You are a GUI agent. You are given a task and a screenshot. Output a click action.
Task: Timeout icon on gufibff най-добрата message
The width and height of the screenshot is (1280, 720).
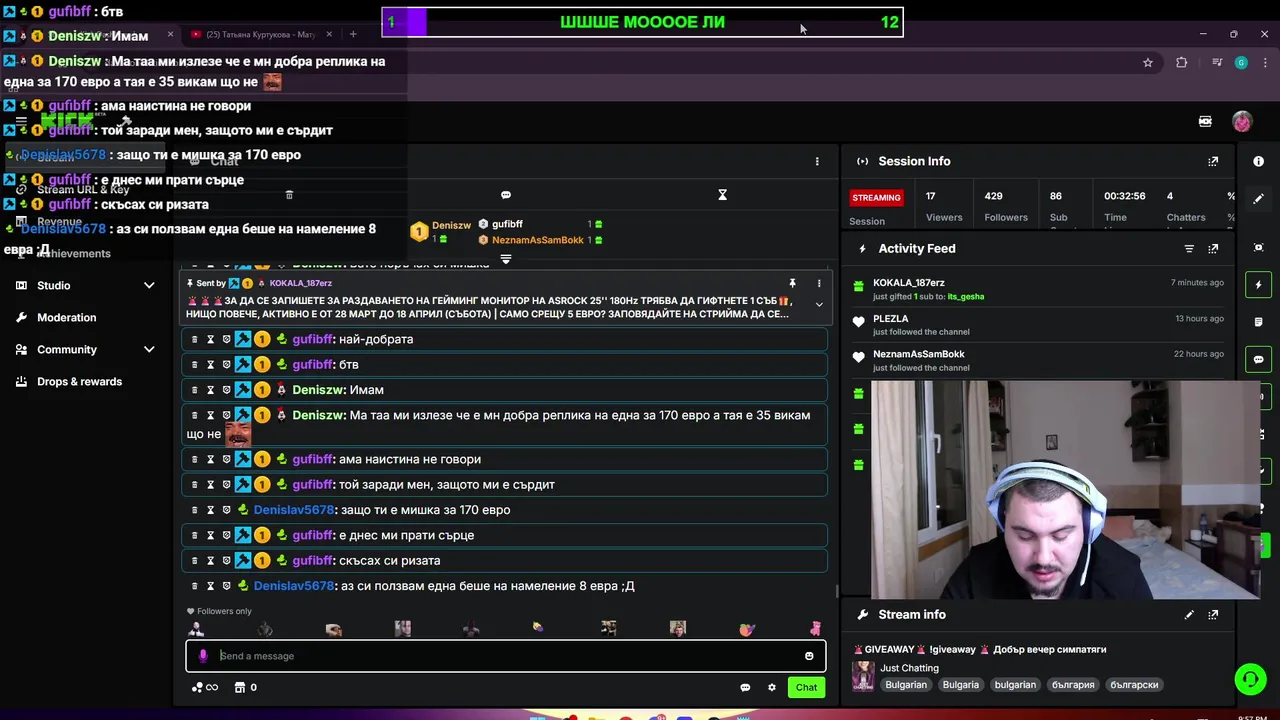[x=210, y=339]
